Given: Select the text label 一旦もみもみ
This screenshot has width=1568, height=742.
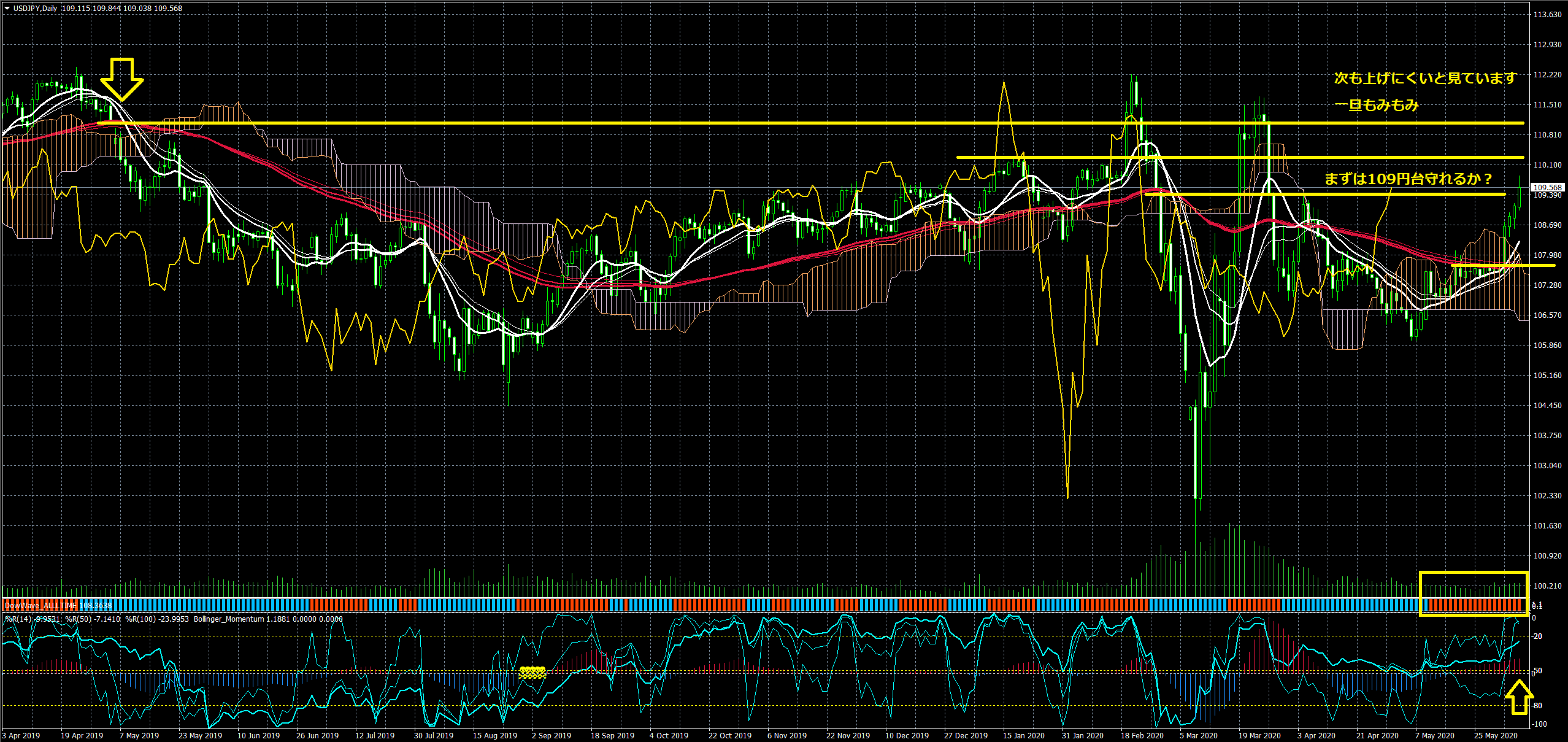Looking at the screenshot, I should click(x=1377, y=105).
